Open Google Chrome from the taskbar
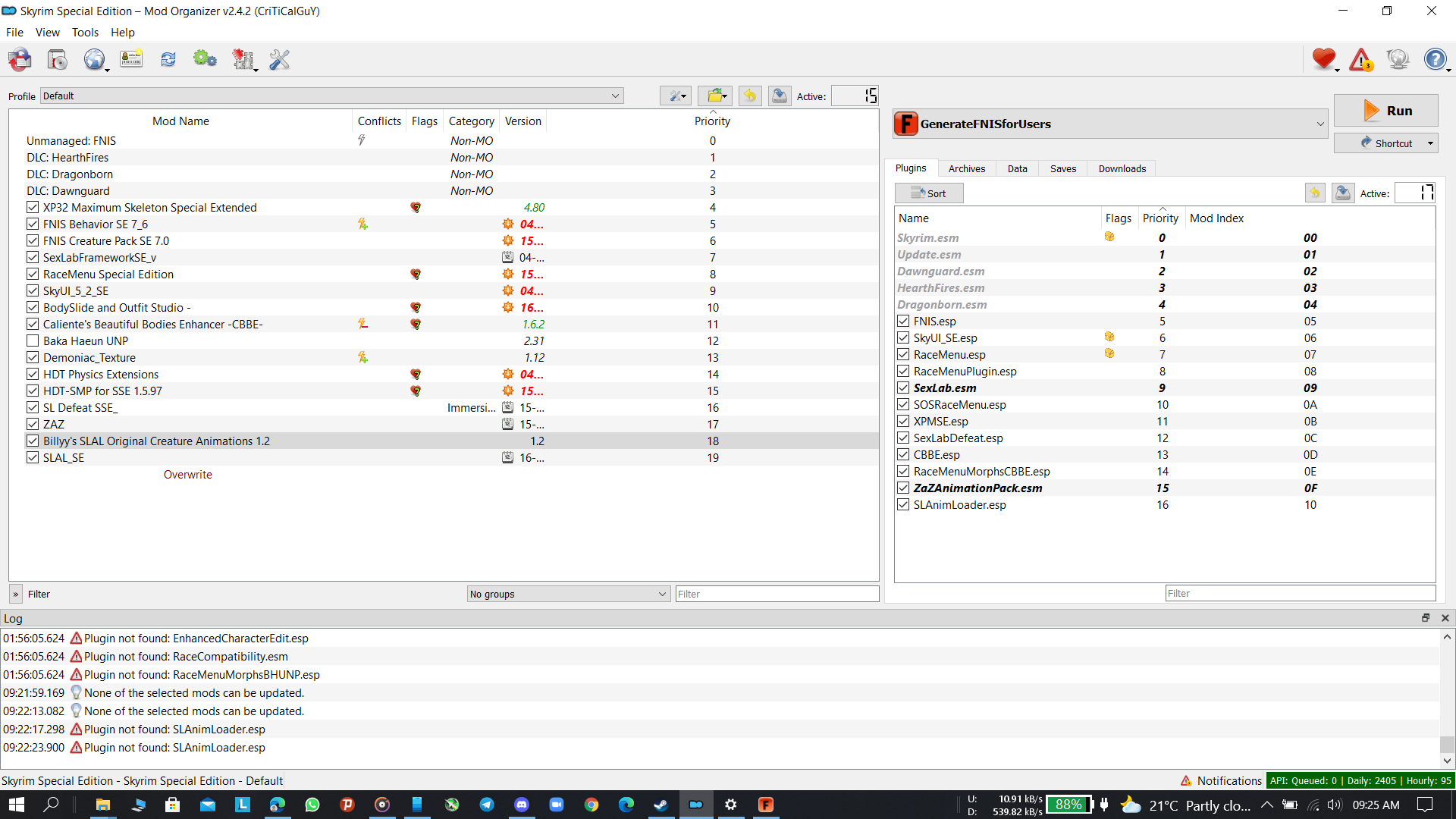Screen dimensions: 1456x819 tap(591, 805)
